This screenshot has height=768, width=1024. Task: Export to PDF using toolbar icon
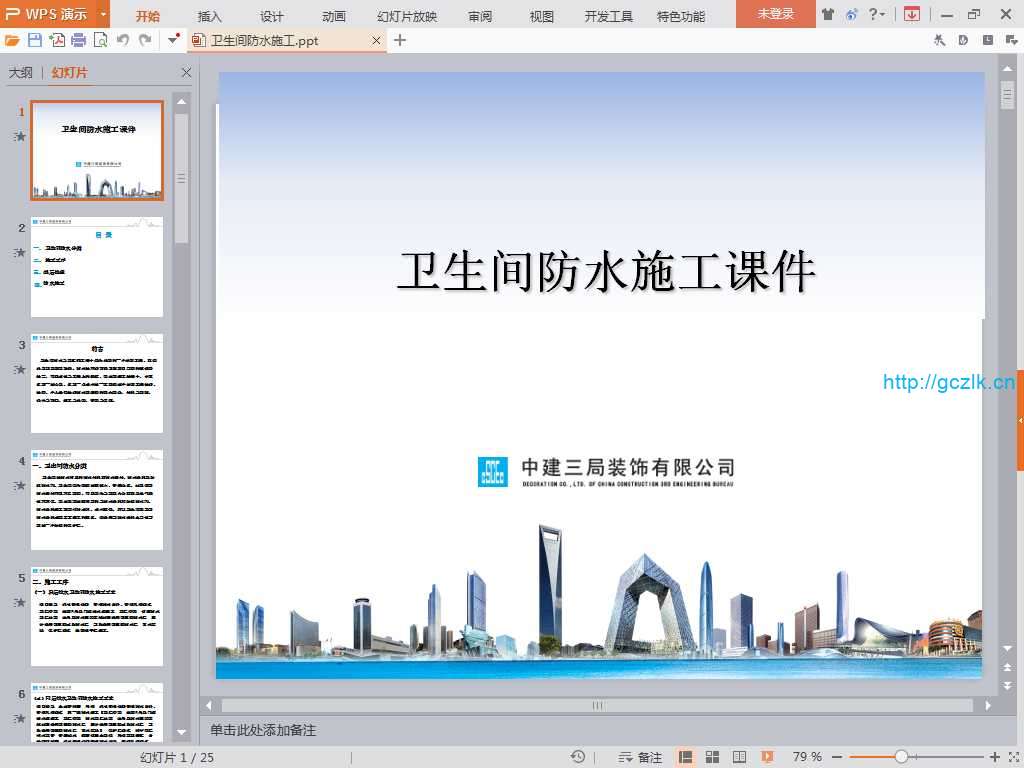pos(57,40)
